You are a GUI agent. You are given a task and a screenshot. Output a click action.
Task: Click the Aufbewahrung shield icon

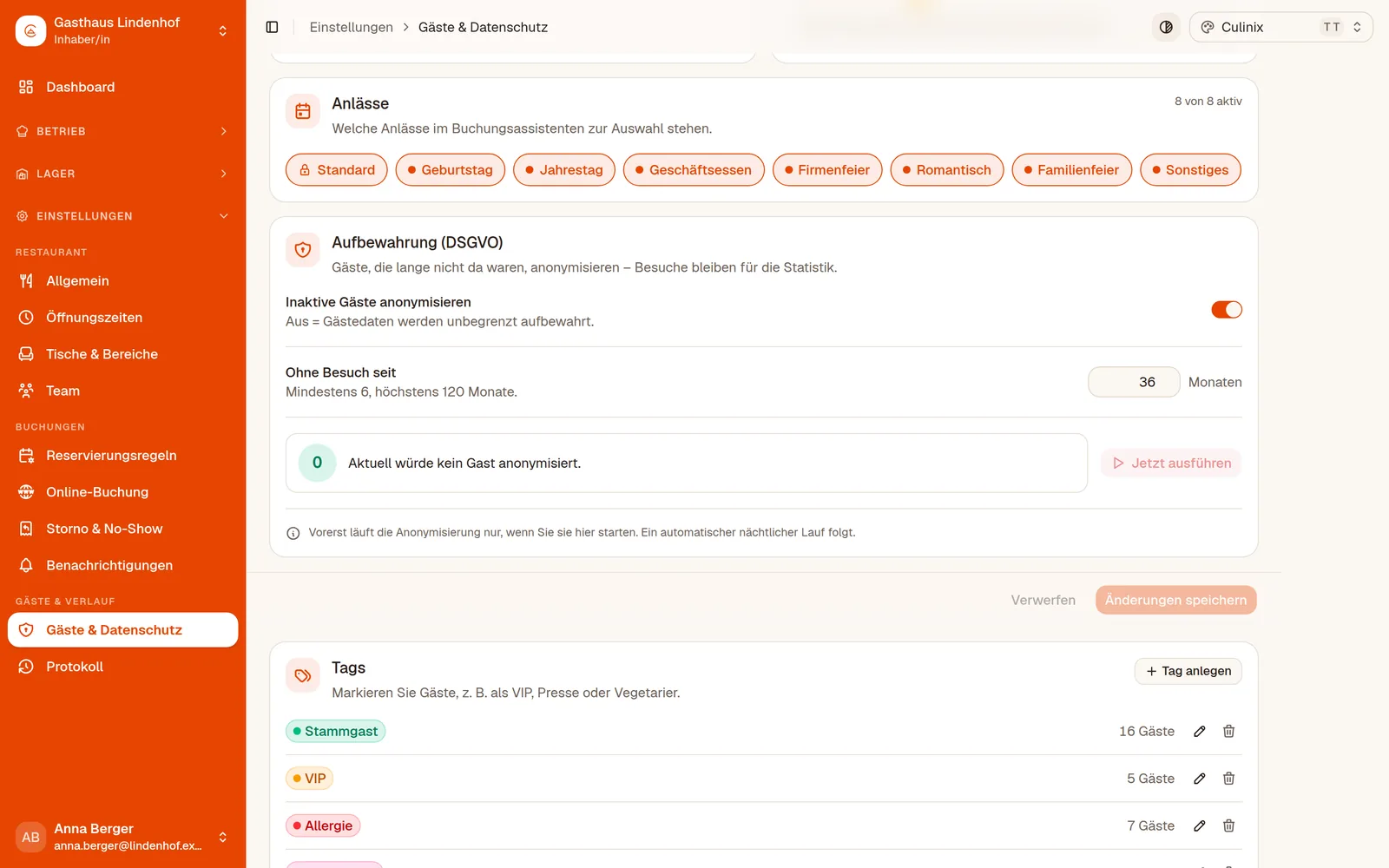coord(303,250)
